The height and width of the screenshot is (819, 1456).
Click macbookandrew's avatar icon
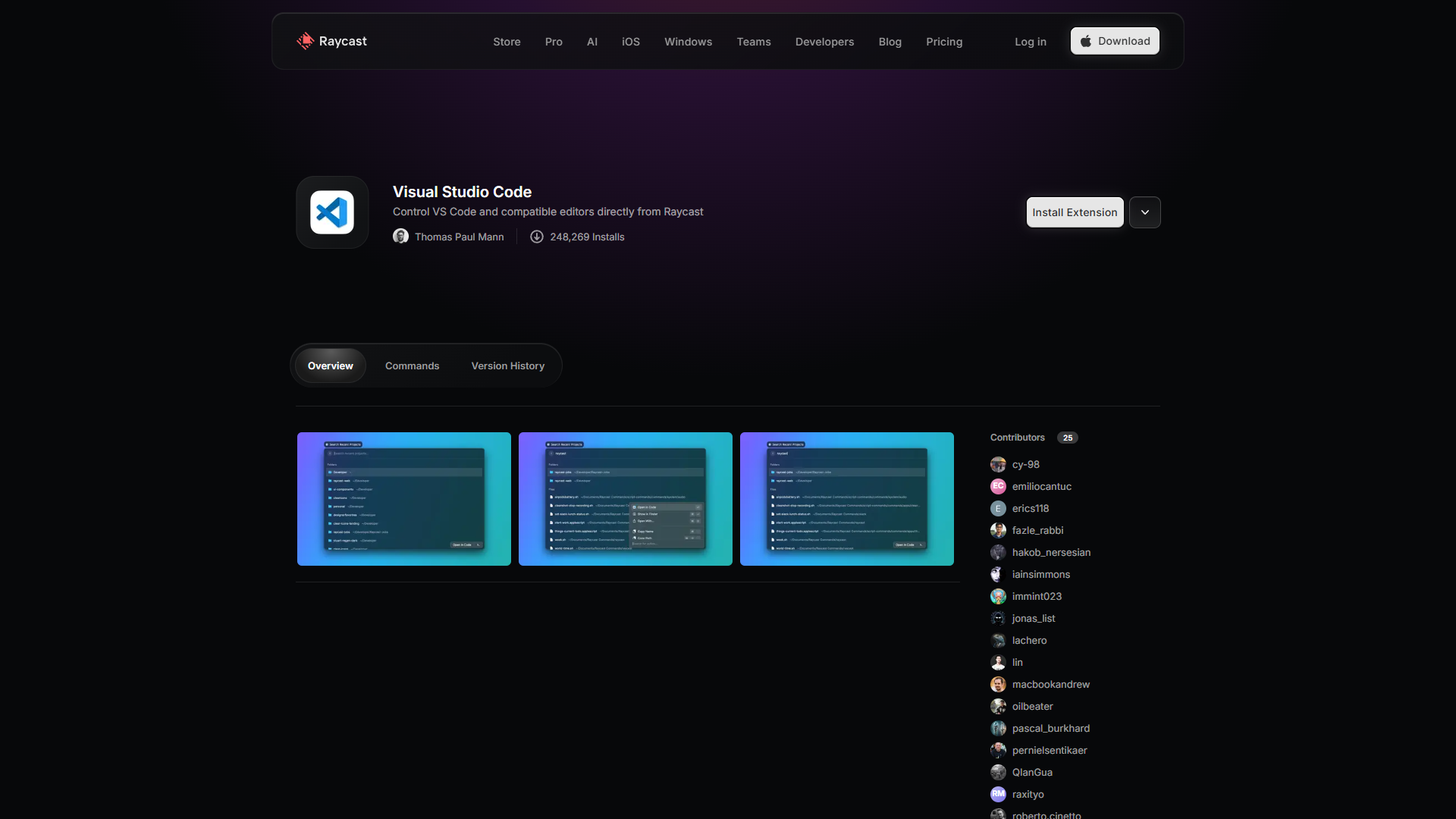(x=998, y=684)
